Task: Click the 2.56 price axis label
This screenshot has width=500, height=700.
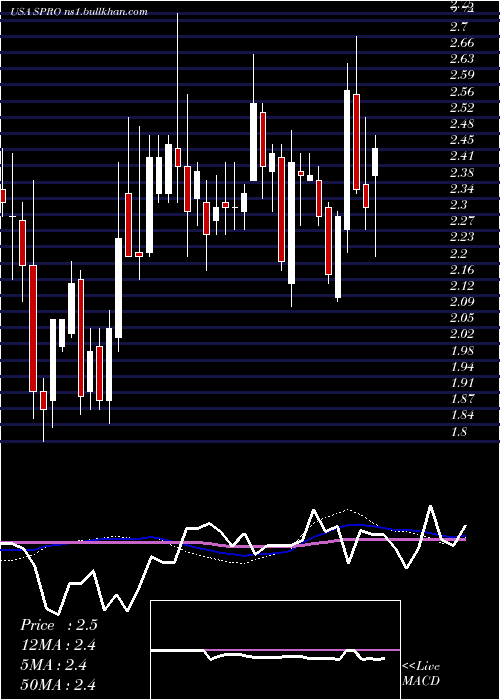Action: [462, 92]
